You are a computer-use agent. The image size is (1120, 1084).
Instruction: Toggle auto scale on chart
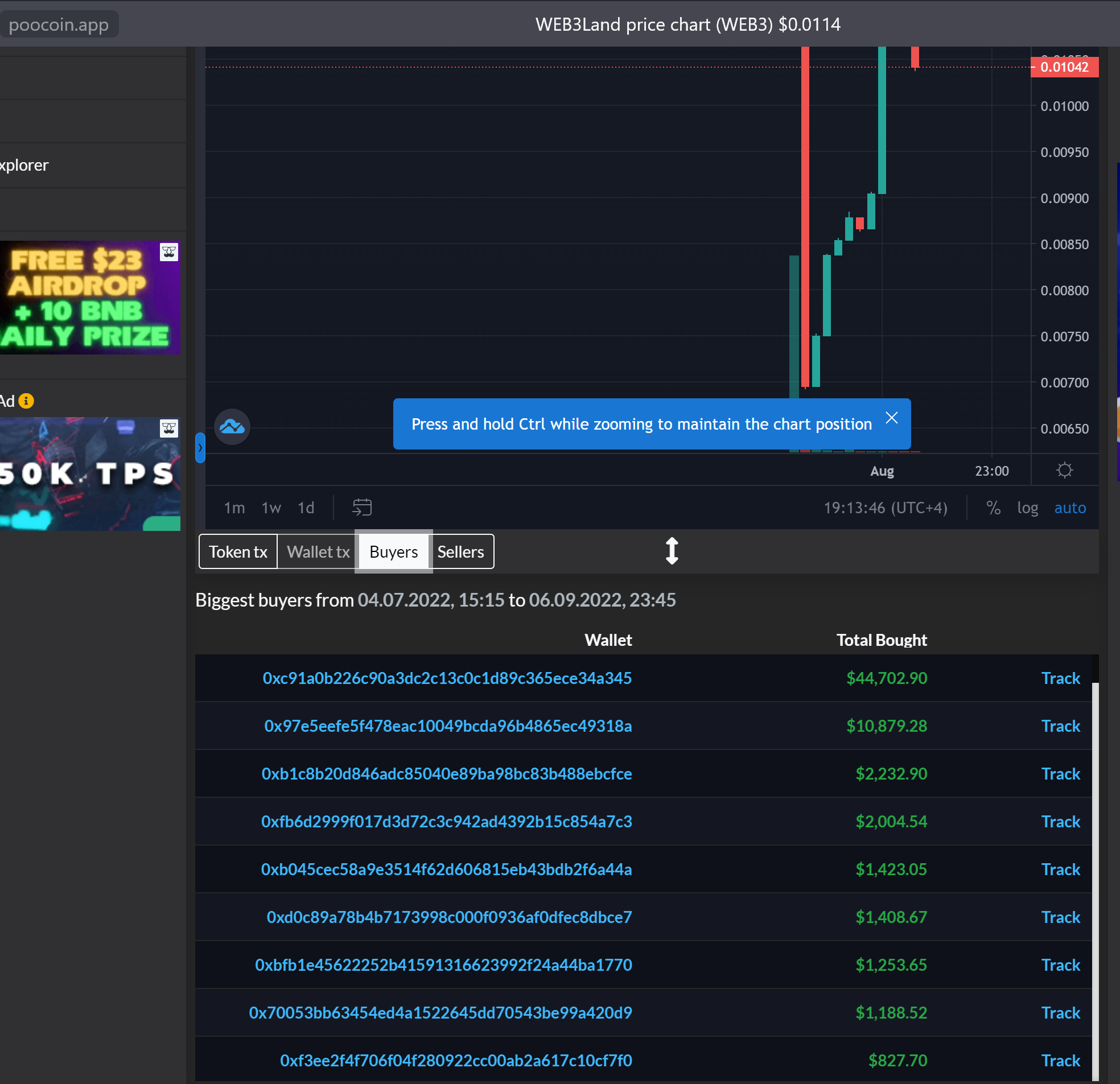[x=1070, y=508]
